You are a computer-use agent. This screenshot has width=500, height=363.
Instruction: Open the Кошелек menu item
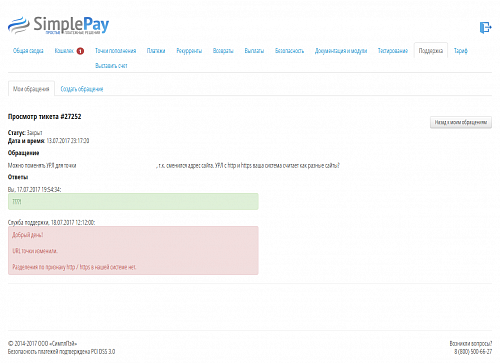click(x=64, y=51)
